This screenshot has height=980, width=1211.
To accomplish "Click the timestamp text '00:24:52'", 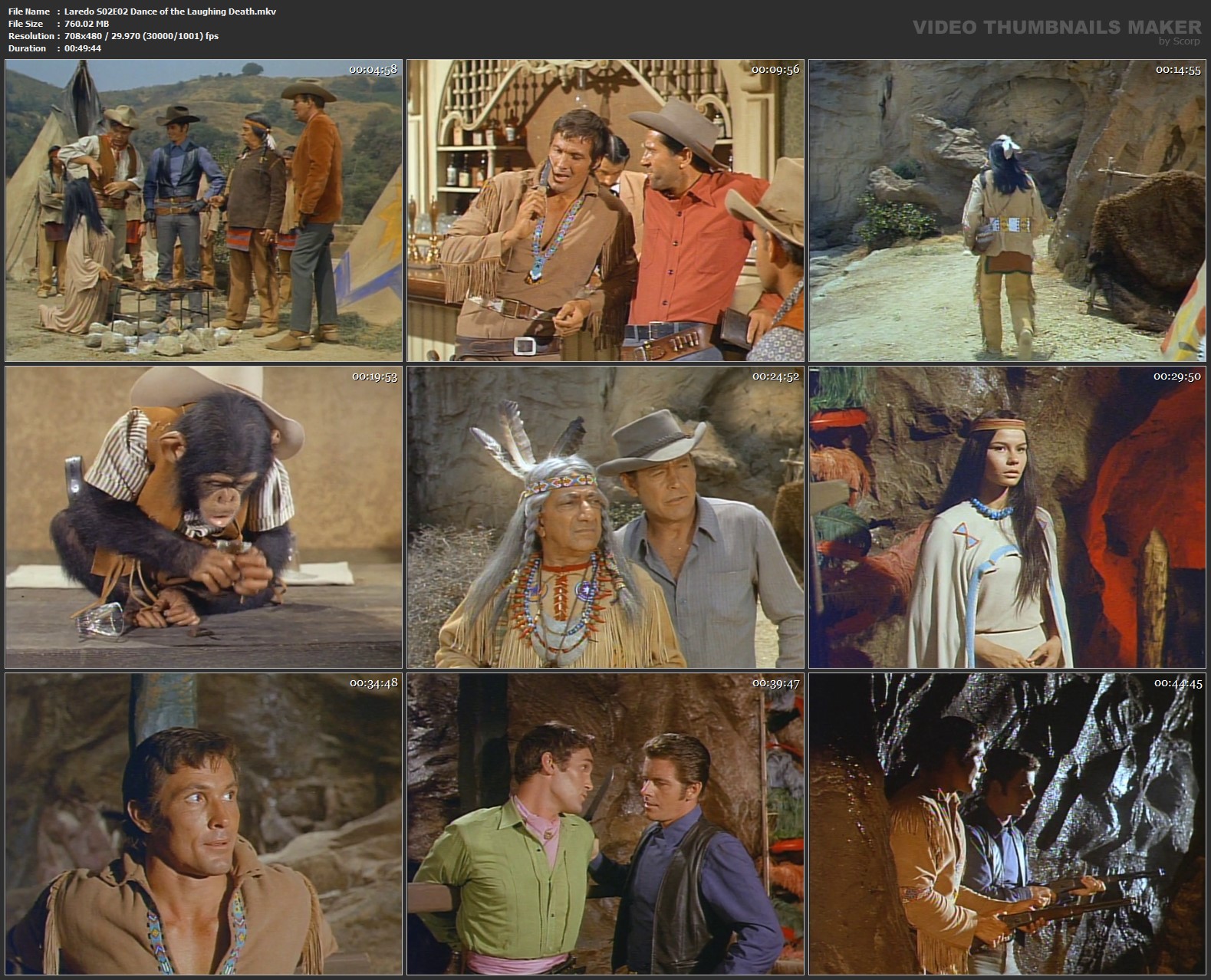I will (775, 377).
